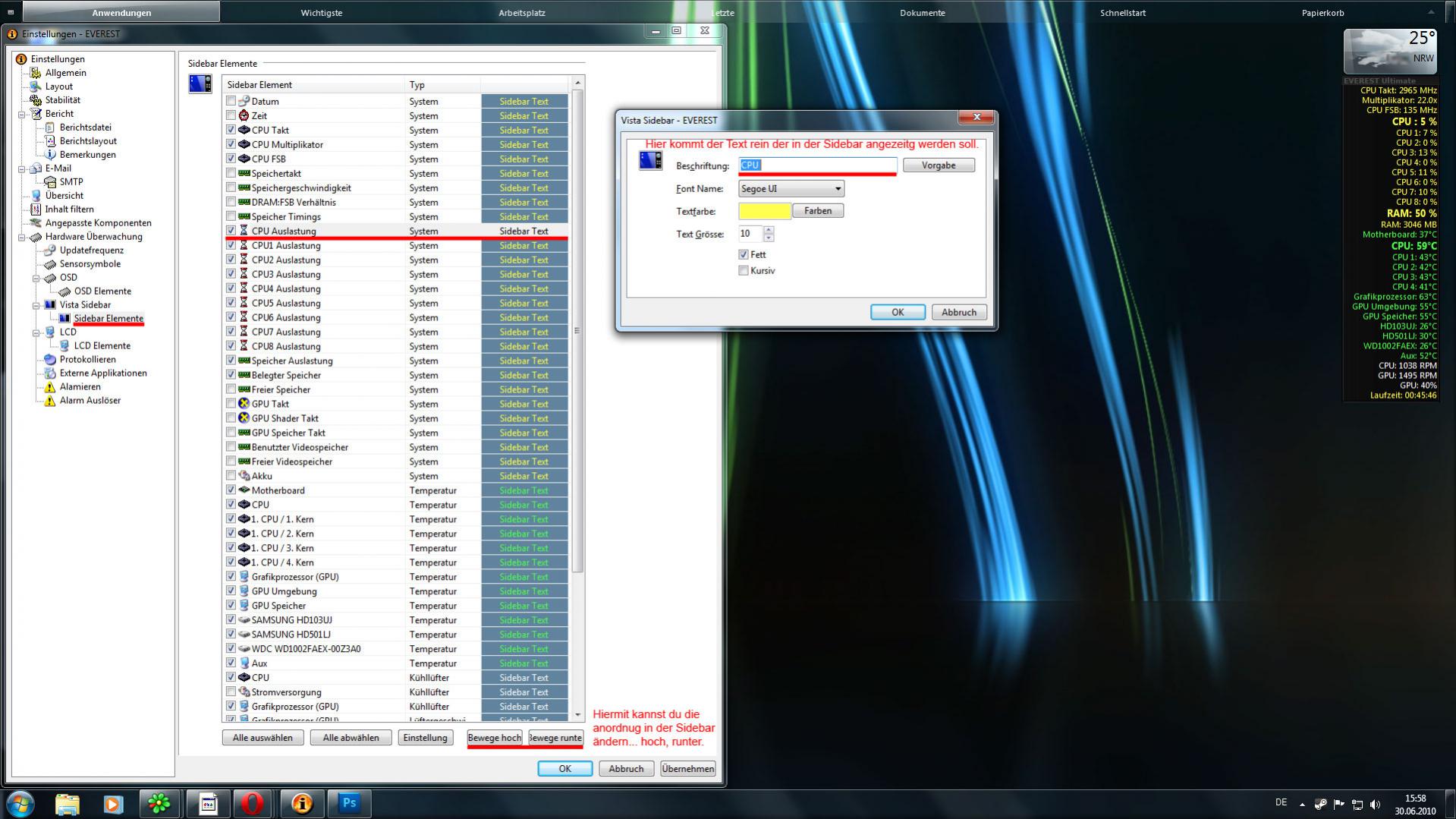Click the Alarm Auslöser warning icon
This screenshot has height=819, width=1456.
[x=50, y=401]
